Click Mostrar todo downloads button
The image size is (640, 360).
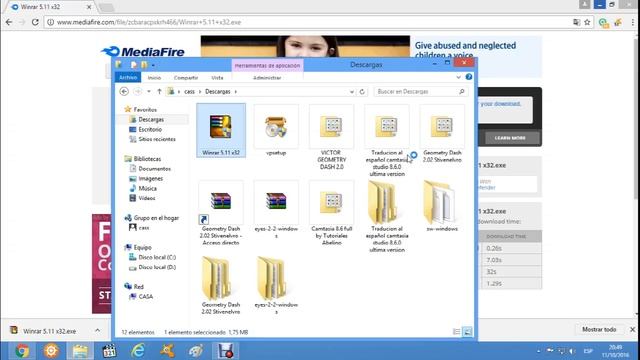tap(599, 329)
